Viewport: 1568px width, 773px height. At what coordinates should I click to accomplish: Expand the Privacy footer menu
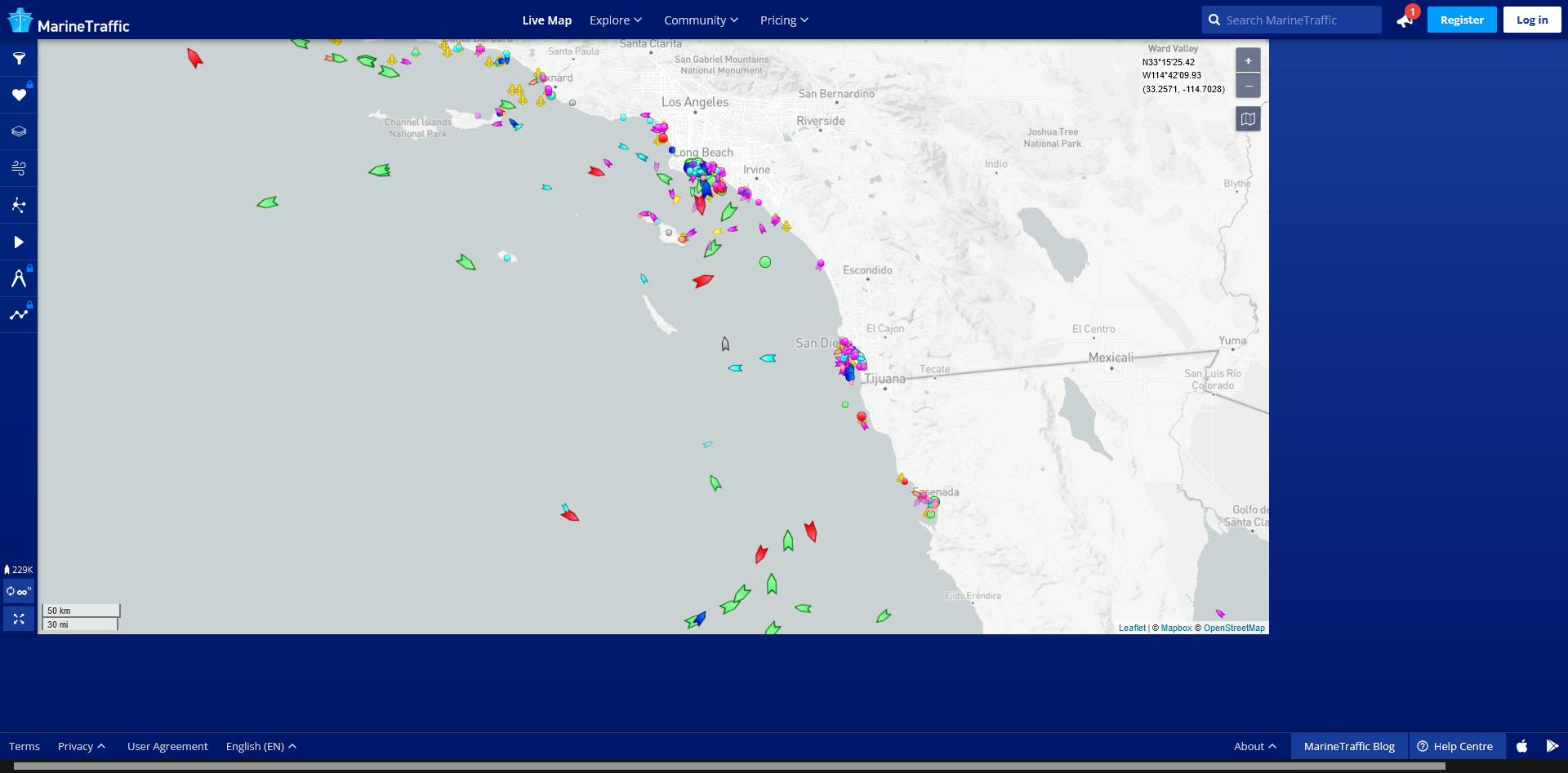click(82, 746)
